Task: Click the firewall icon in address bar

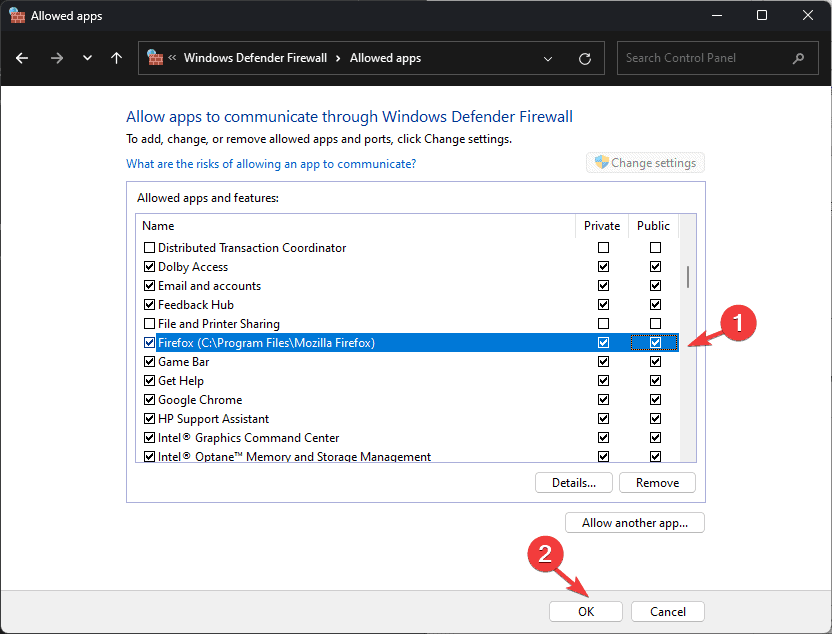Action: pyautogui.click(x=155, y=57)
